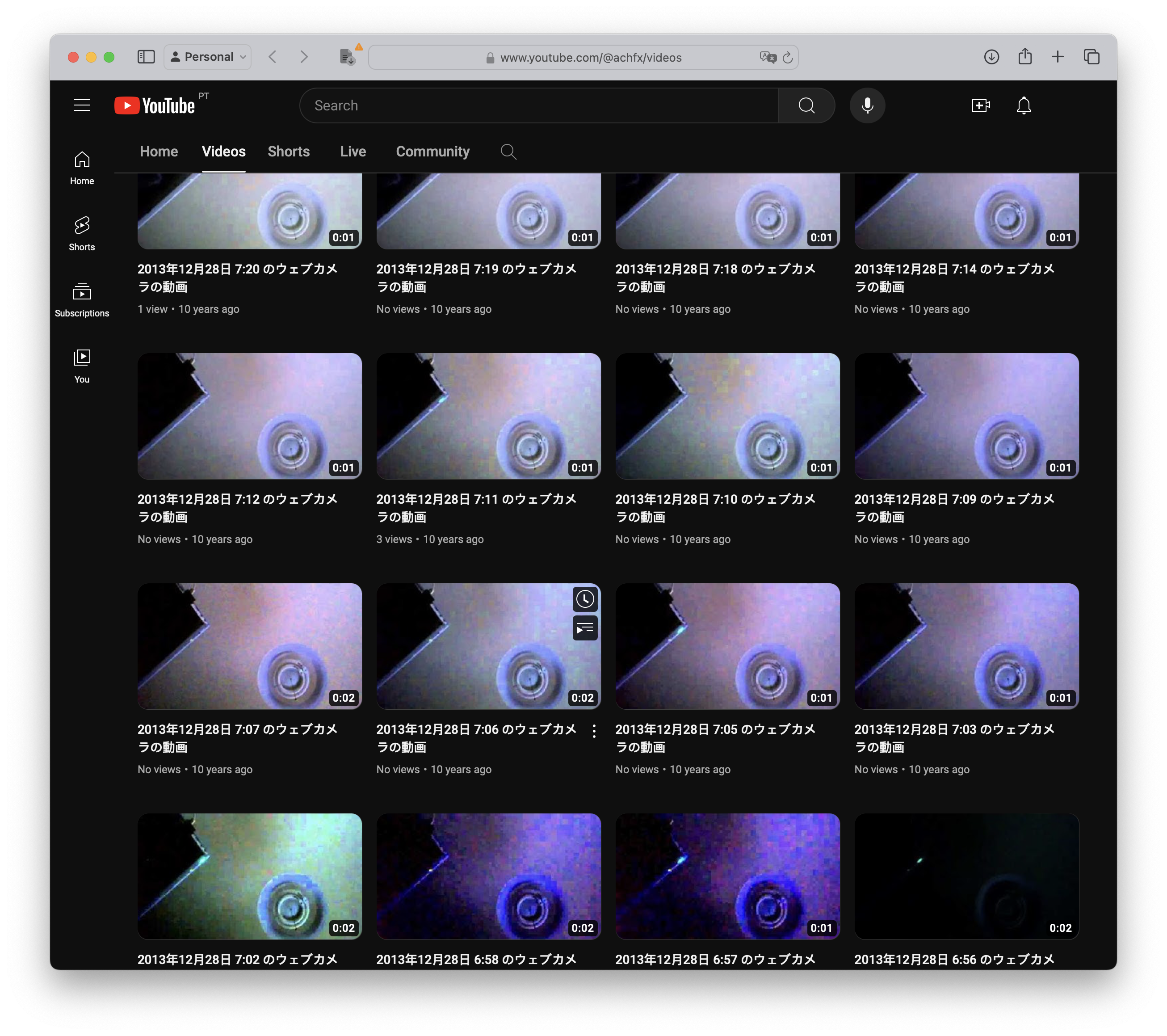The width and height of the screenshot is (1167, 1036).
Task: Add the 7:06 video to Watch Later
Action: (585, 599)
